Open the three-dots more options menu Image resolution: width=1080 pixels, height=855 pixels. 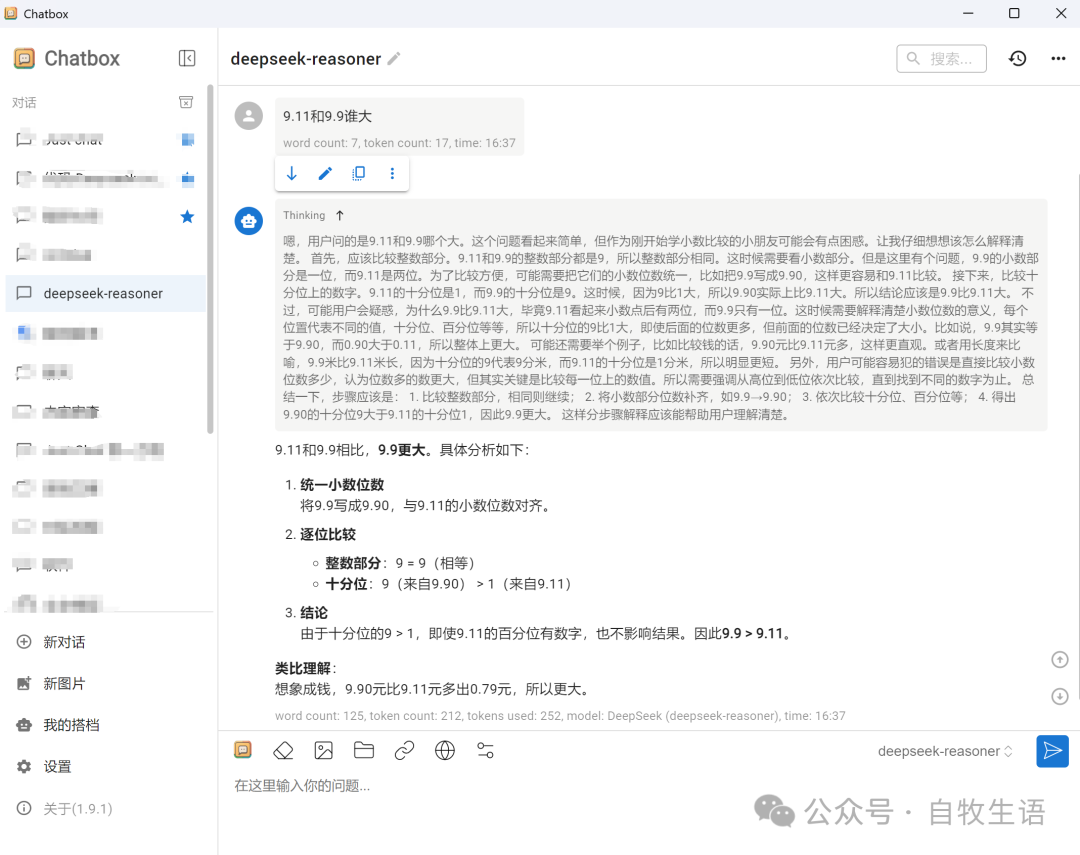1058,59
